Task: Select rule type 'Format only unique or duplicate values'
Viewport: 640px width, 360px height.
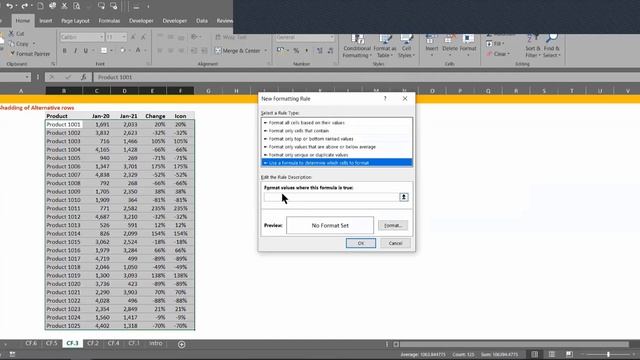Action: (x=337, y=155)
